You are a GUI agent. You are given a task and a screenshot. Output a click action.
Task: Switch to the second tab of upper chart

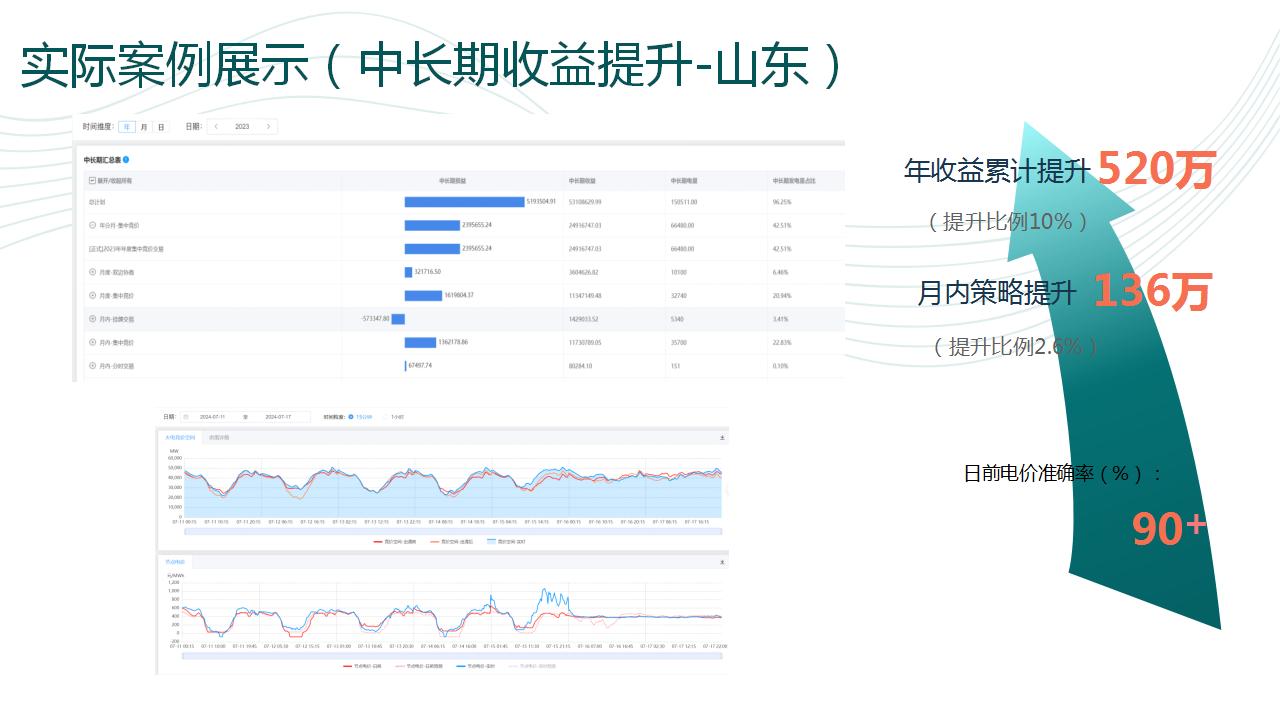pos(219,438)
